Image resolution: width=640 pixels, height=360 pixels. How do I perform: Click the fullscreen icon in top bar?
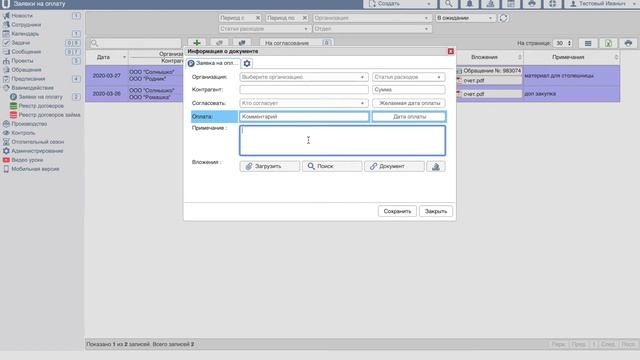(x=552, y=4)
